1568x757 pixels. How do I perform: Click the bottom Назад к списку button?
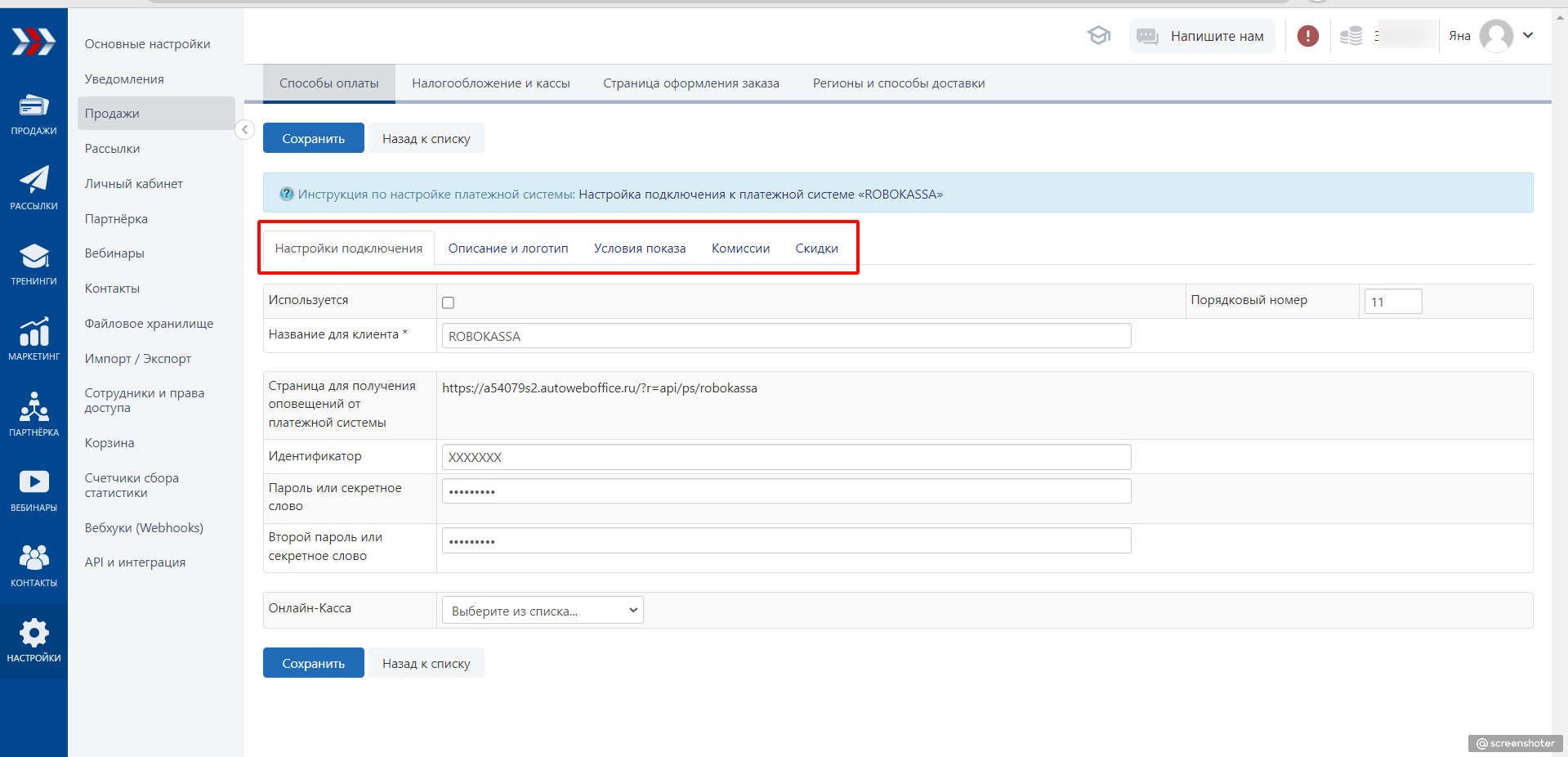pyautogui.click(x=427, y=663)
